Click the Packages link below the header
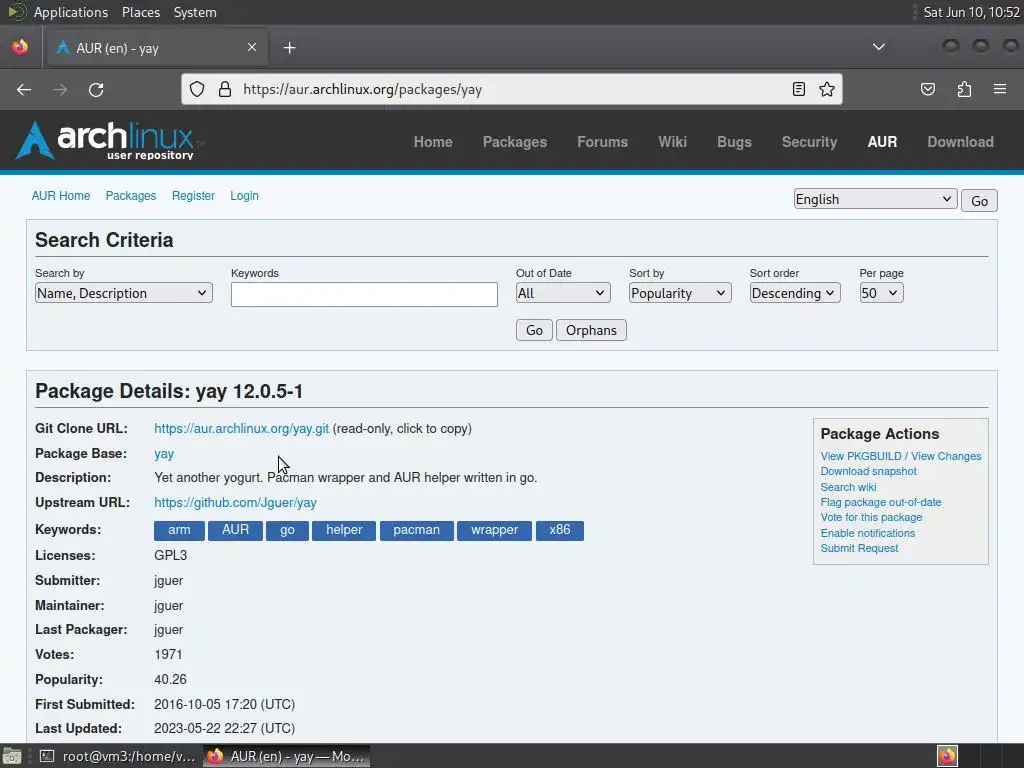The image size is (1024, 768). 131,196
